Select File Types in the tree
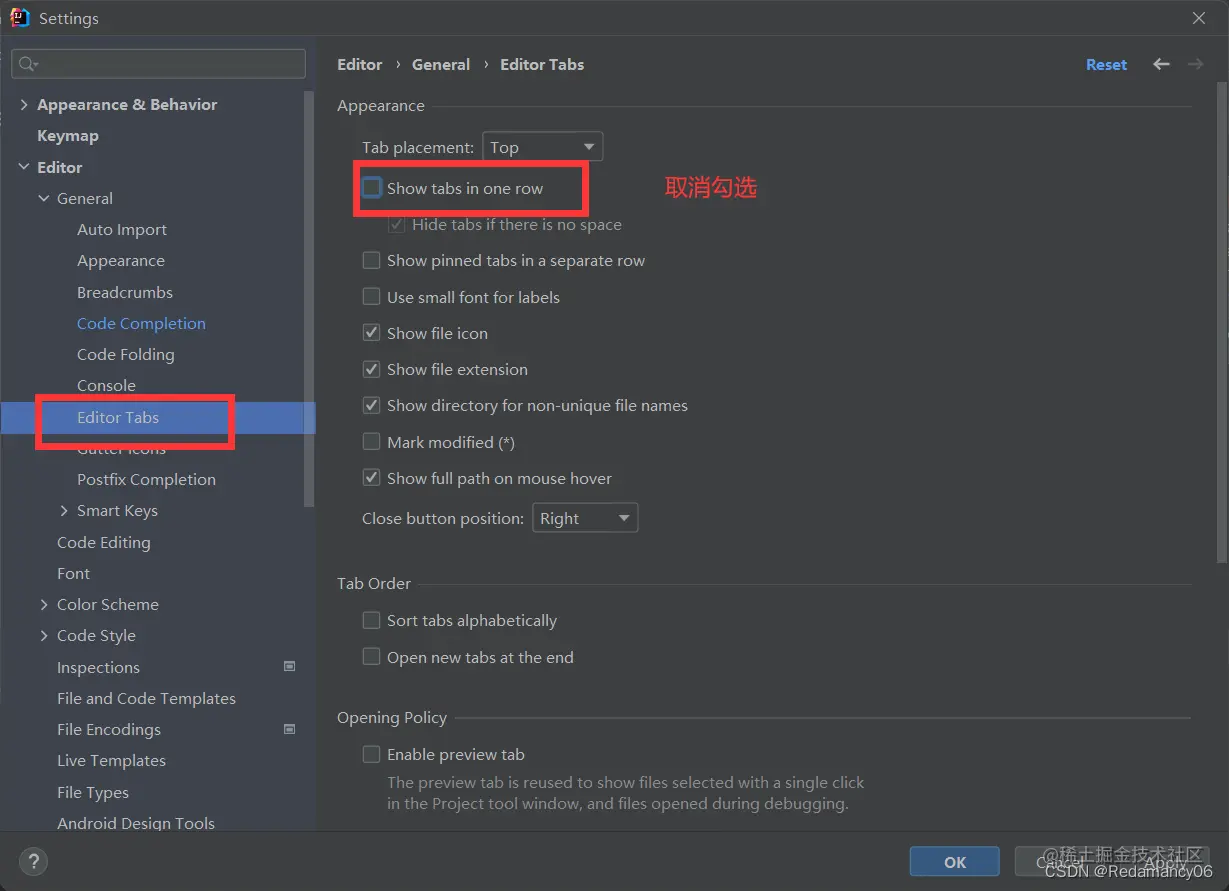Viewport: 1229px width, 891px height. coord(93,792)
